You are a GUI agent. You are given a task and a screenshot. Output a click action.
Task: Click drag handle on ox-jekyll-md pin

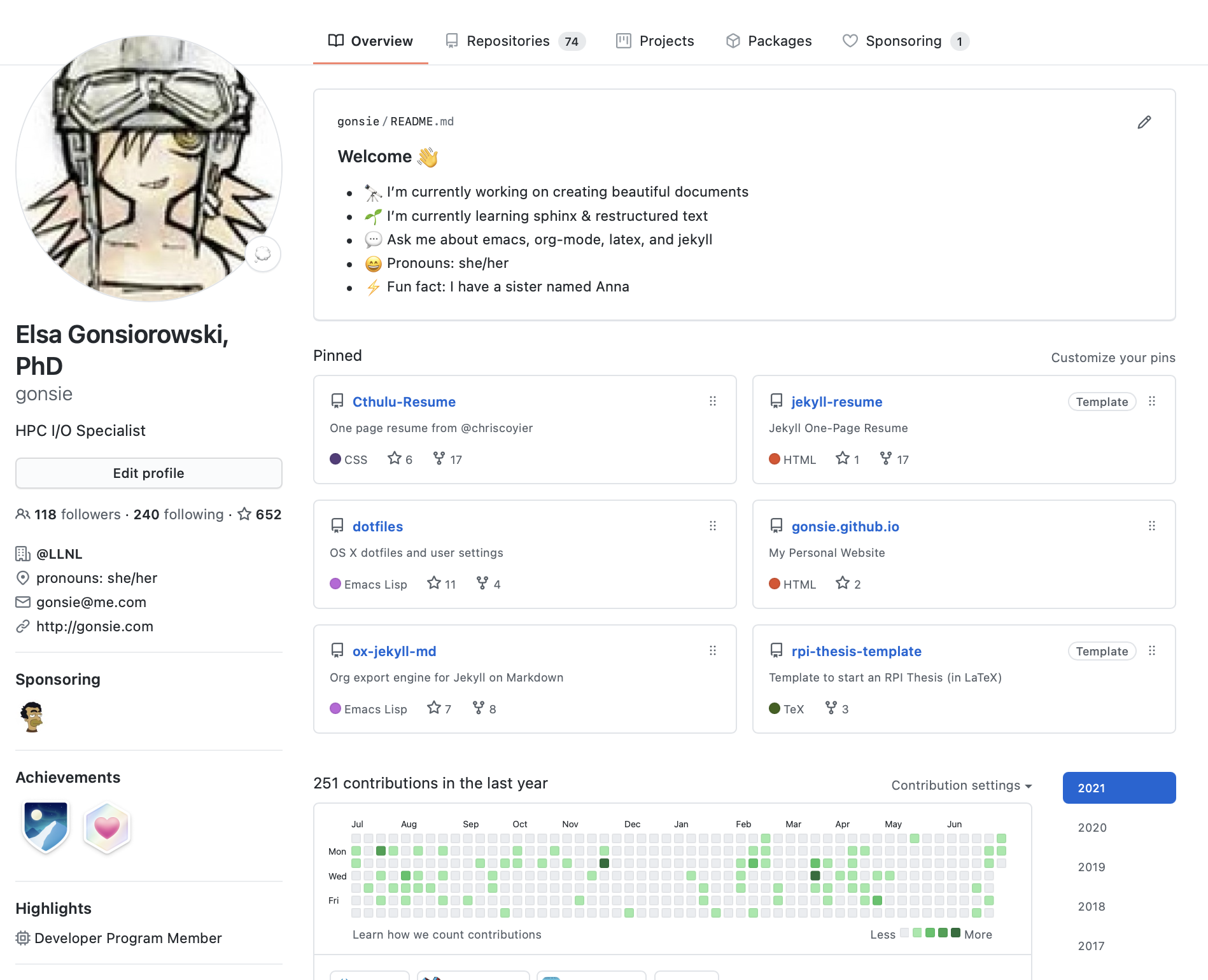(713, 650)
